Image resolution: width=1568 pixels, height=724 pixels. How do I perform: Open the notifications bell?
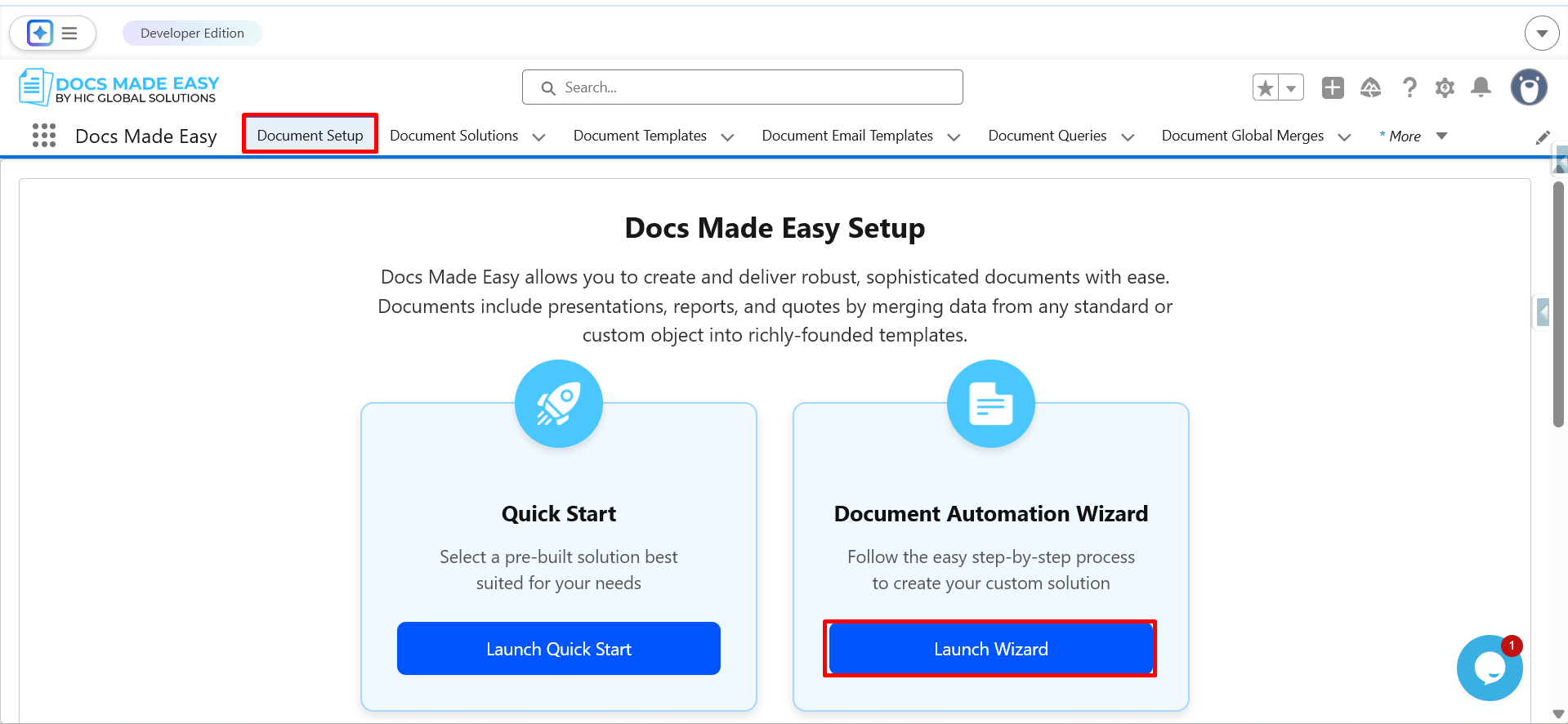1481,87
